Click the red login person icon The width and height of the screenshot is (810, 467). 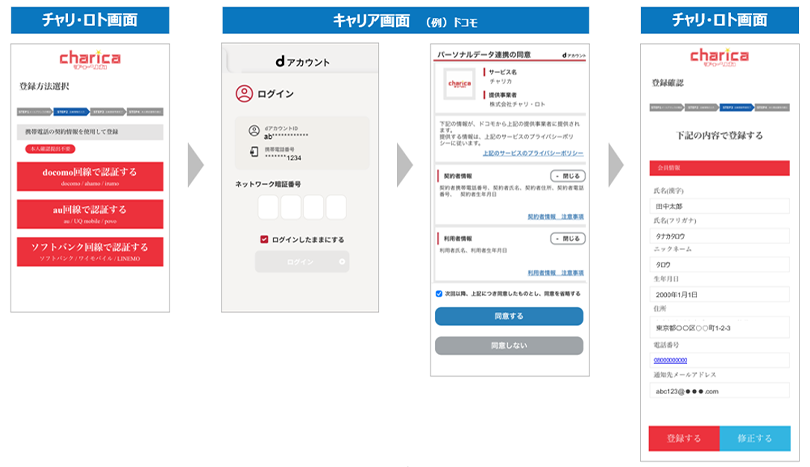click(244, 94)
